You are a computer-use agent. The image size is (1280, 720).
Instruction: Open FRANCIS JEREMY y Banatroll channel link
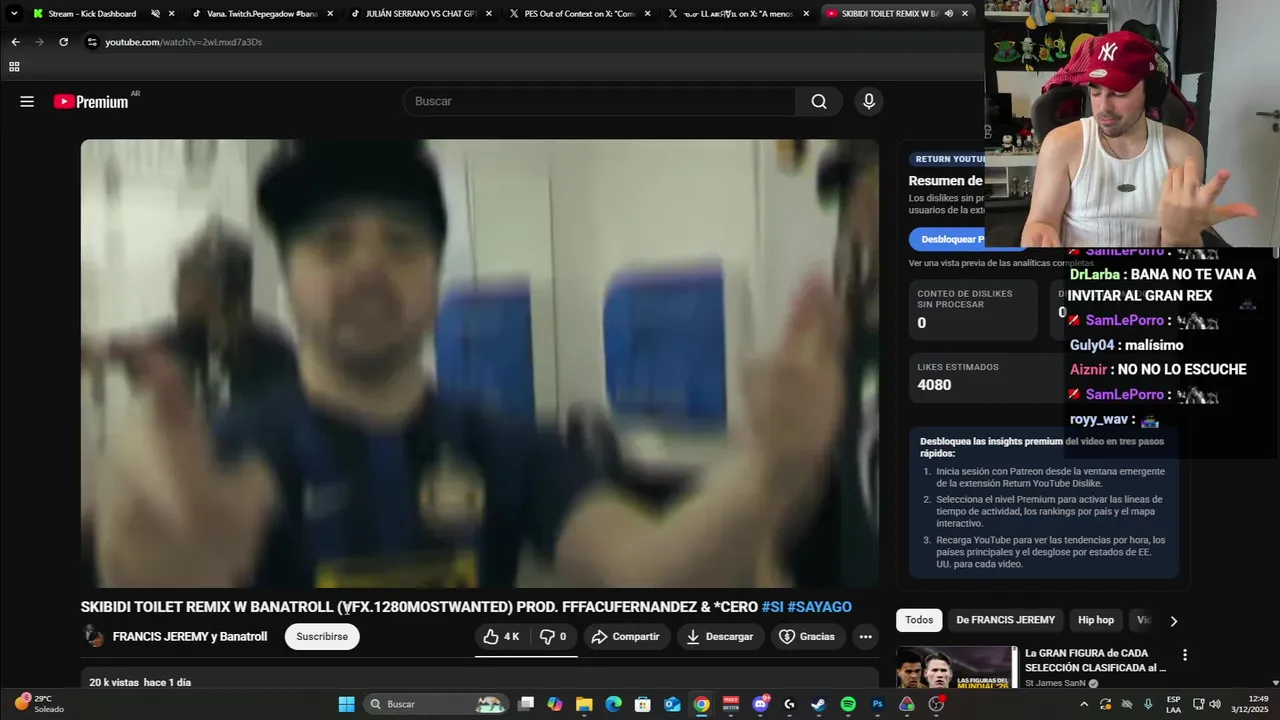click(190, 636)
